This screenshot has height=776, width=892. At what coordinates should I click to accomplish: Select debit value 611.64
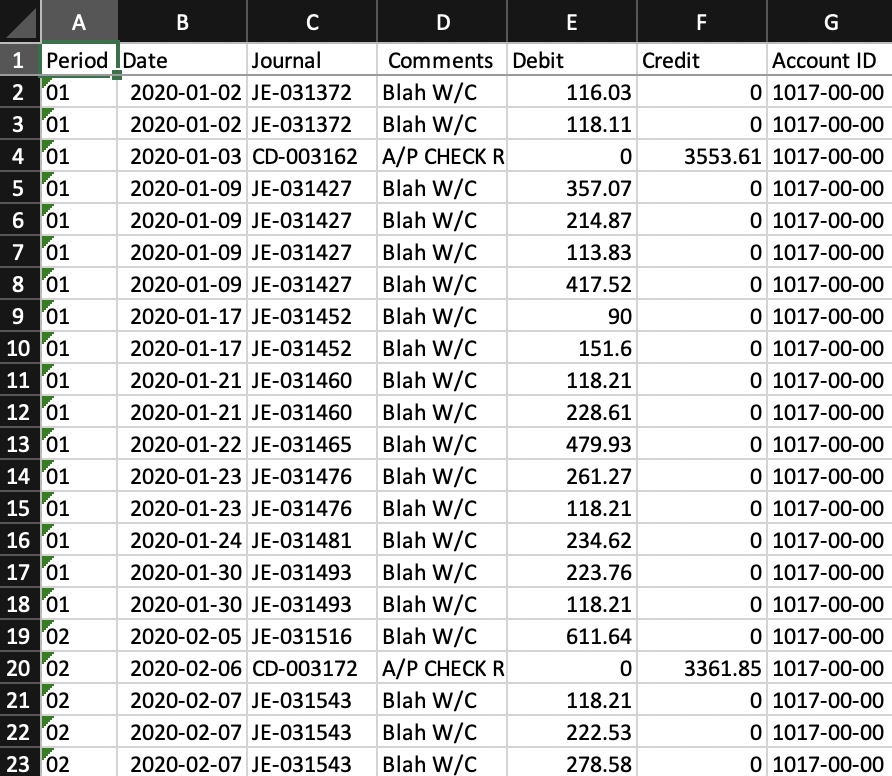(x=572, y=635)
